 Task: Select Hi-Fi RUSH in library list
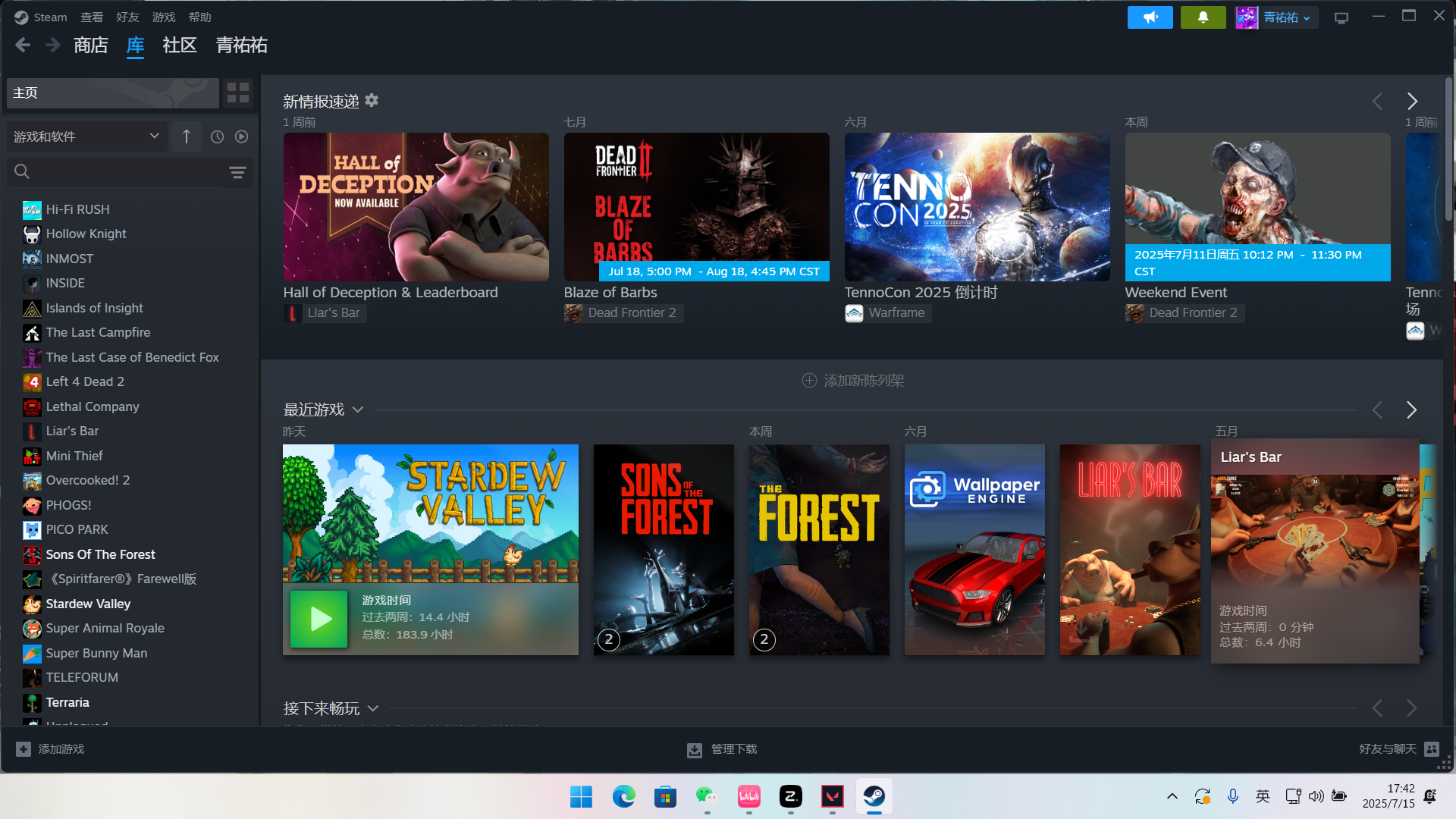[77, 210]
